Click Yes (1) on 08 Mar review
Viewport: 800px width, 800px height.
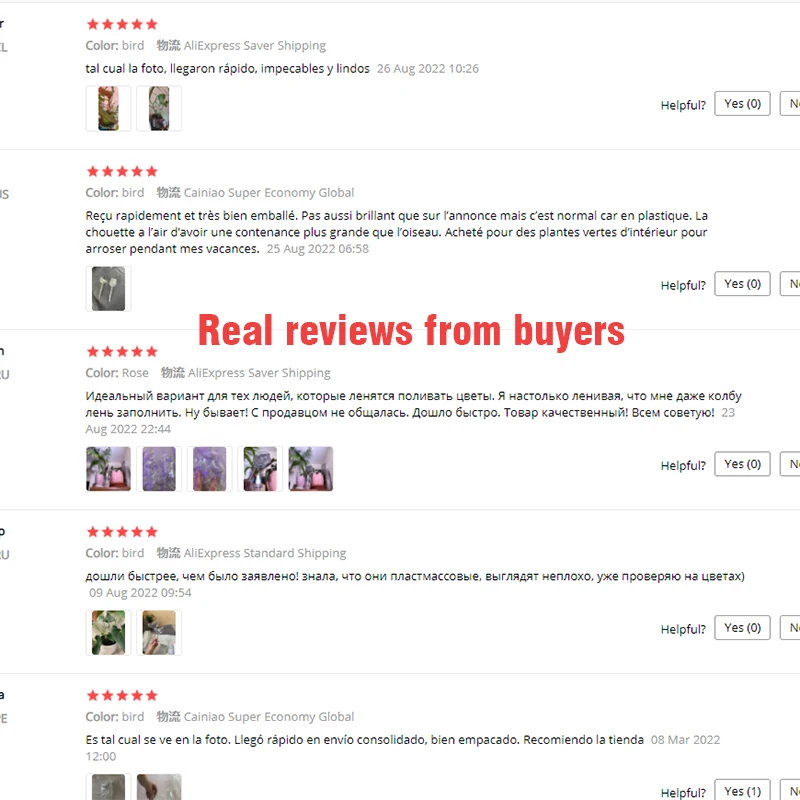[x=742, y=791]
